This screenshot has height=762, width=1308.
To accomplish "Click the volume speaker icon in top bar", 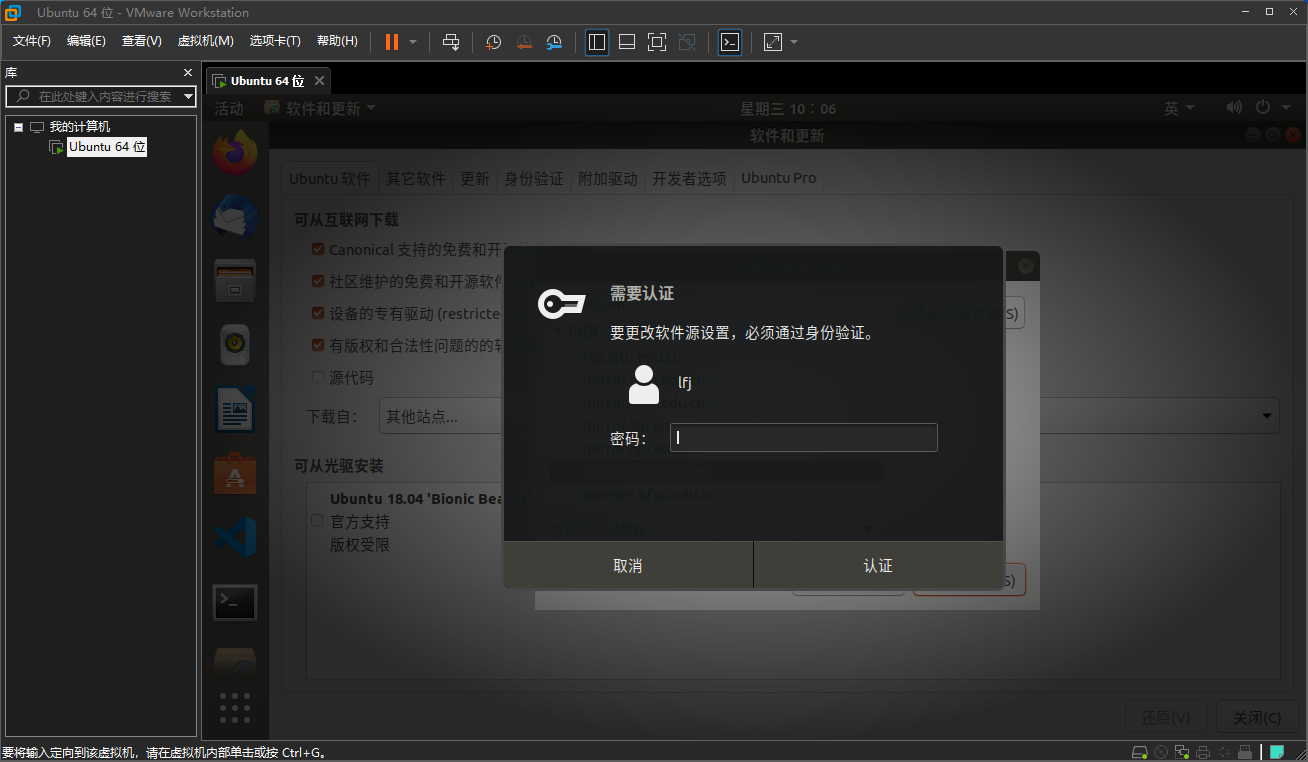I will click(1234, 108).
